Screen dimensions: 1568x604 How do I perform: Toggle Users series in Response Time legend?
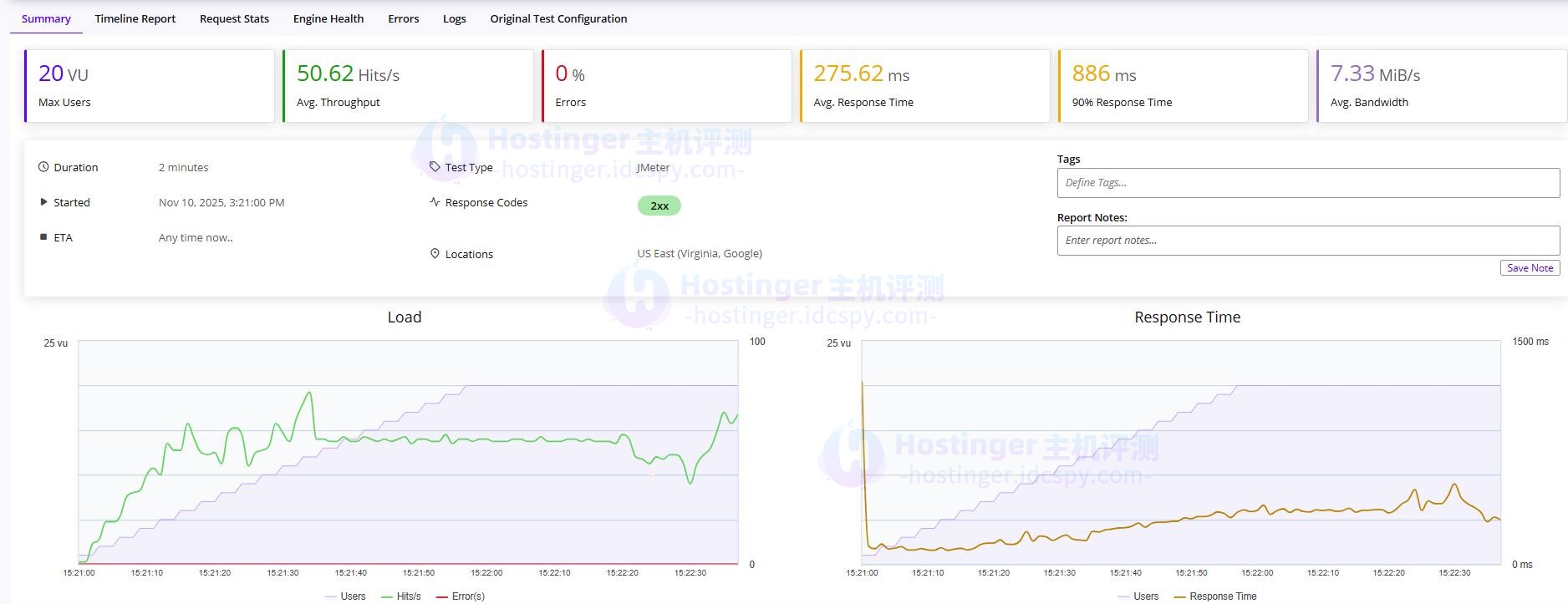(x=1138, y=596)
